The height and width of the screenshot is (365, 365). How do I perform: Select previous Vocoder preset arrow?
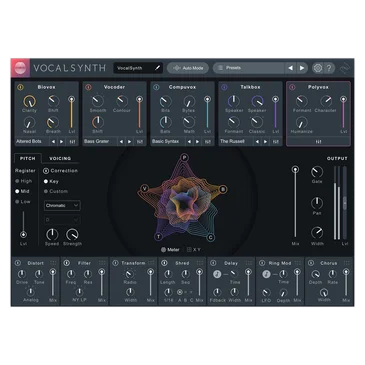pyautogui.click(x=121, y=142)
